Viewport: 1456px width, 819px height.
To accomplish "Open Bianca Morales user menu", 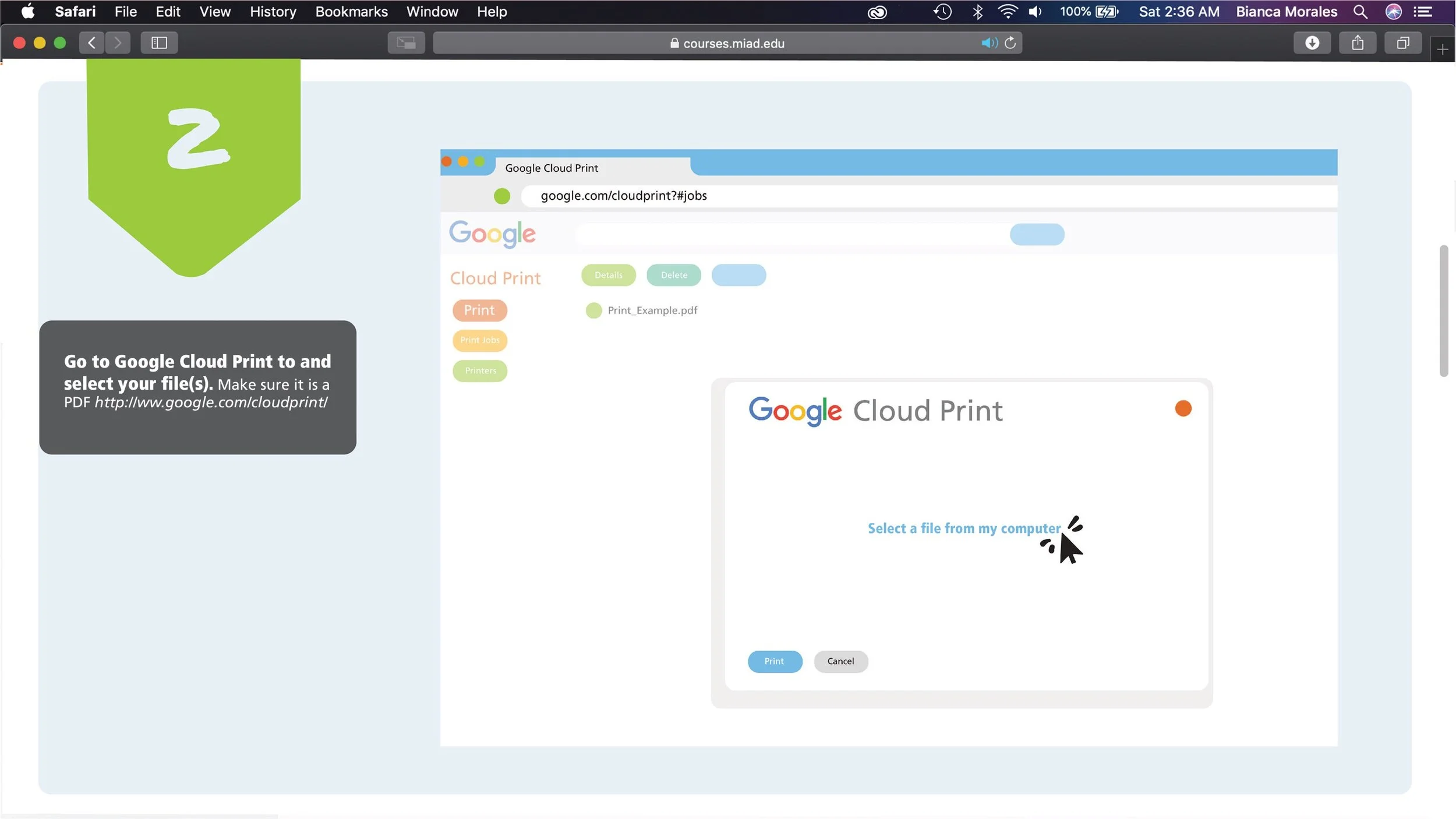I will 1286,12.
